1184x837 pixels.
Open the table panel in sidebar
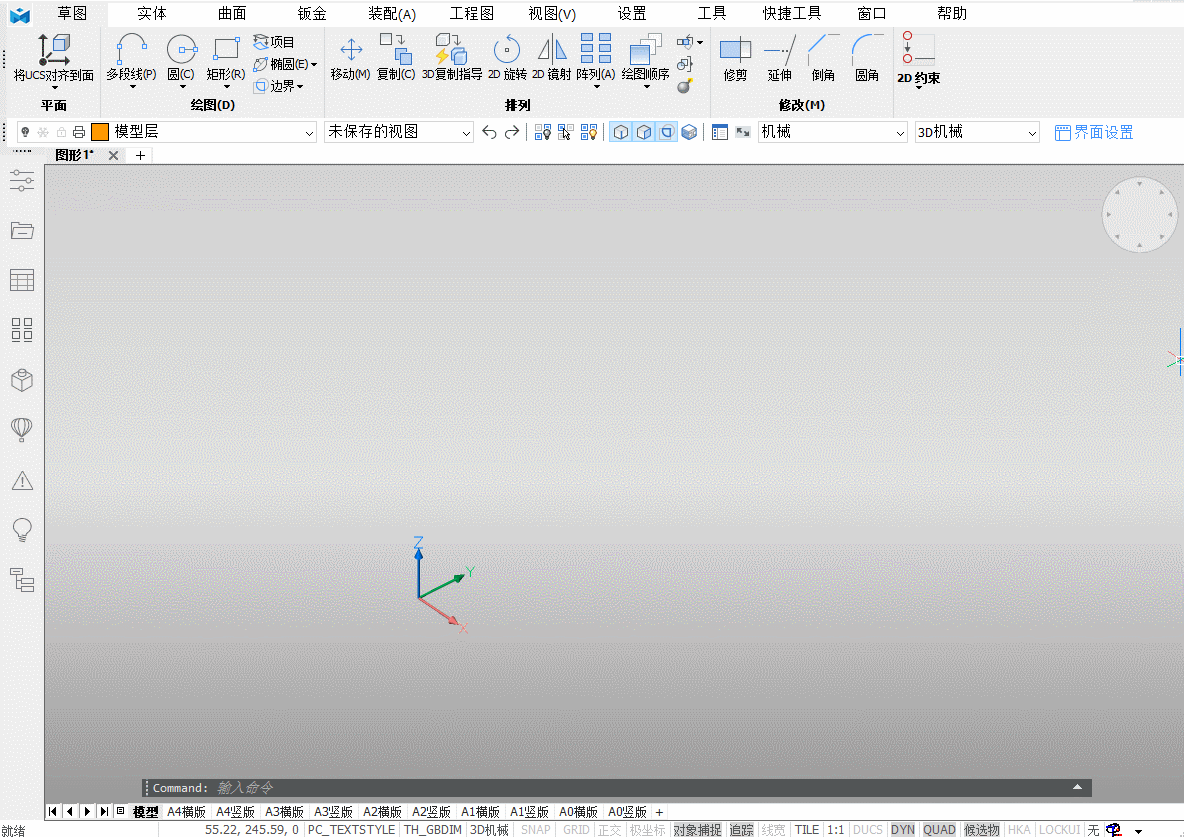pyautogui.click(x=22, y=280)
